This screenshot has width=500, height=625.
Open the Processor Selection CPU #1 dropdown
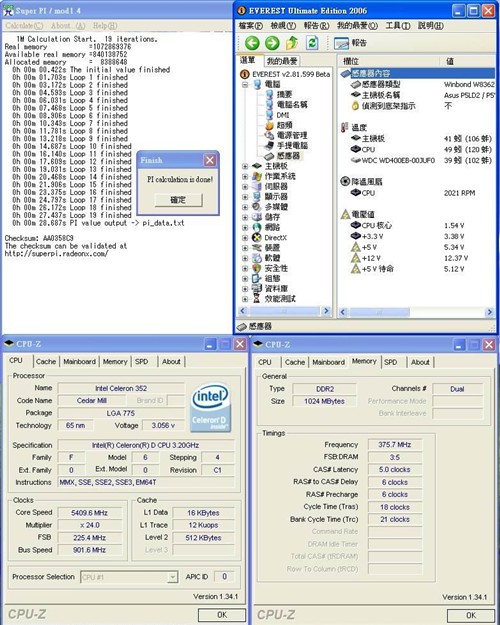pos(172,577)
